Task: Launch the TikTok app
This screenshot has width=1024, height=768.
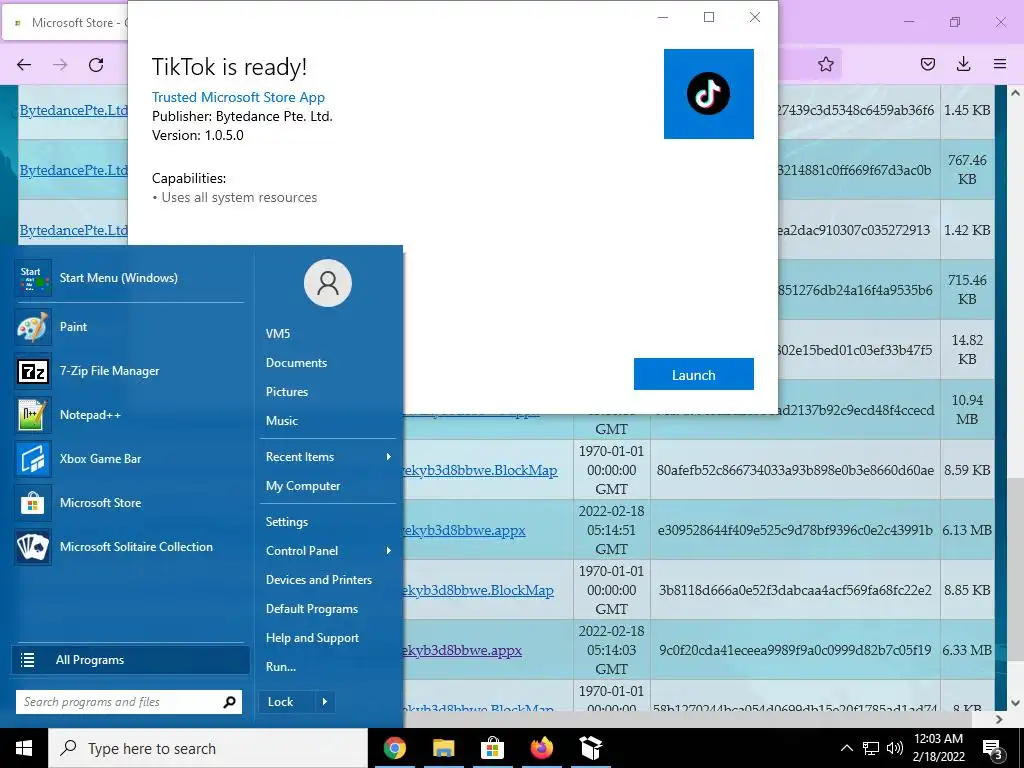Action: [694, 374]
